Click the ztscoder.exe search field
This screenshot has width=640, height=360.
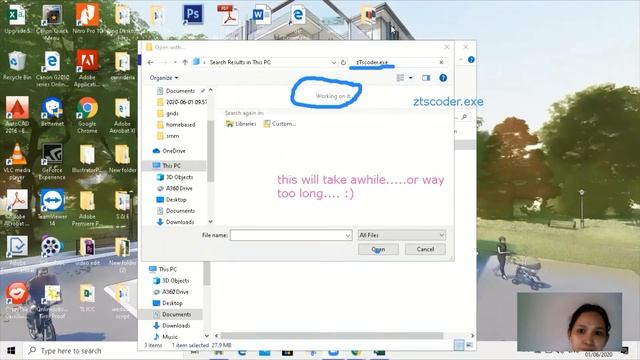(394, 62)
